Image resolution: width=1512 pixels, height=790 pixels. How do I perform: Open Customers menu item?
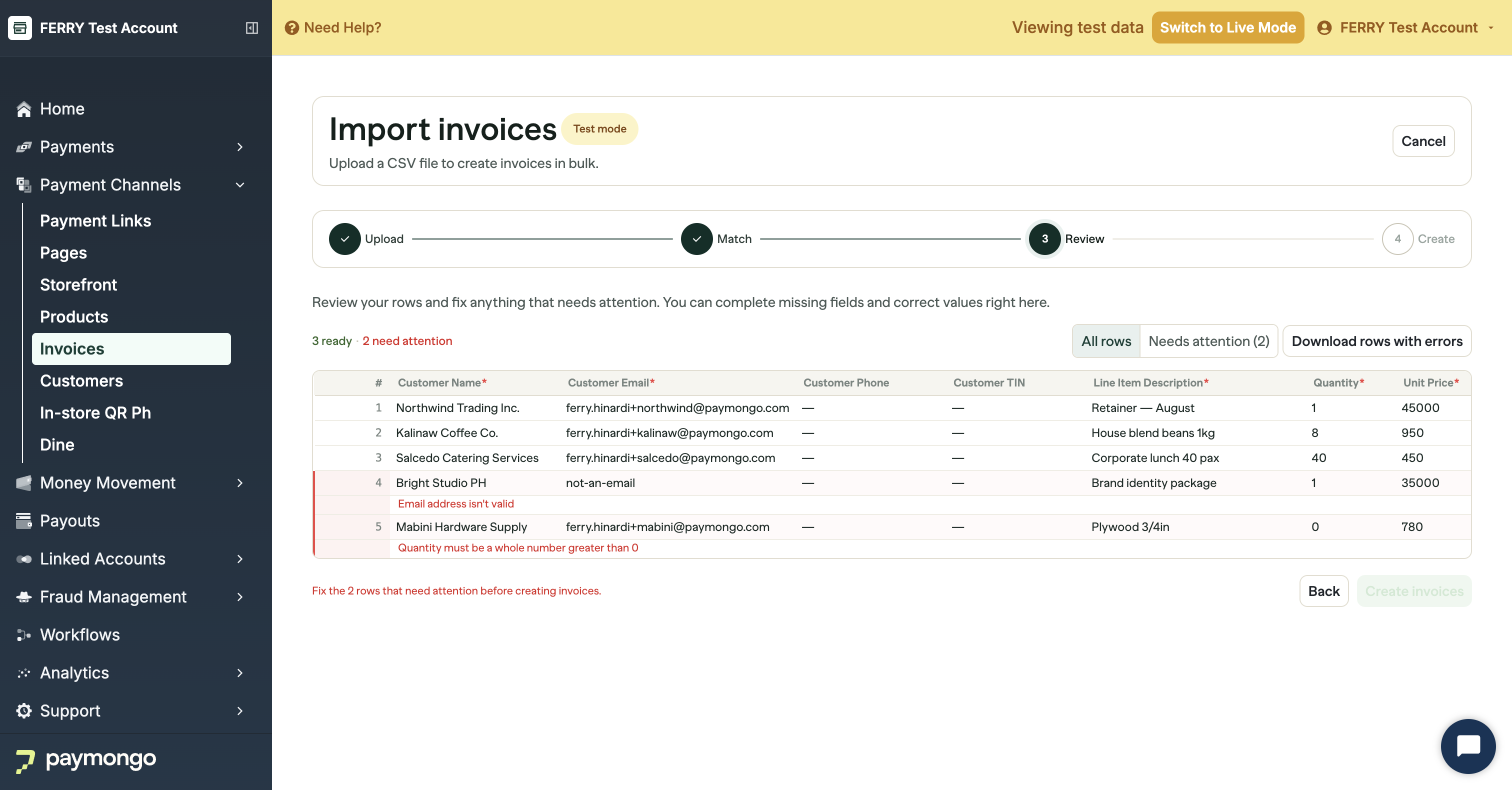81,380
